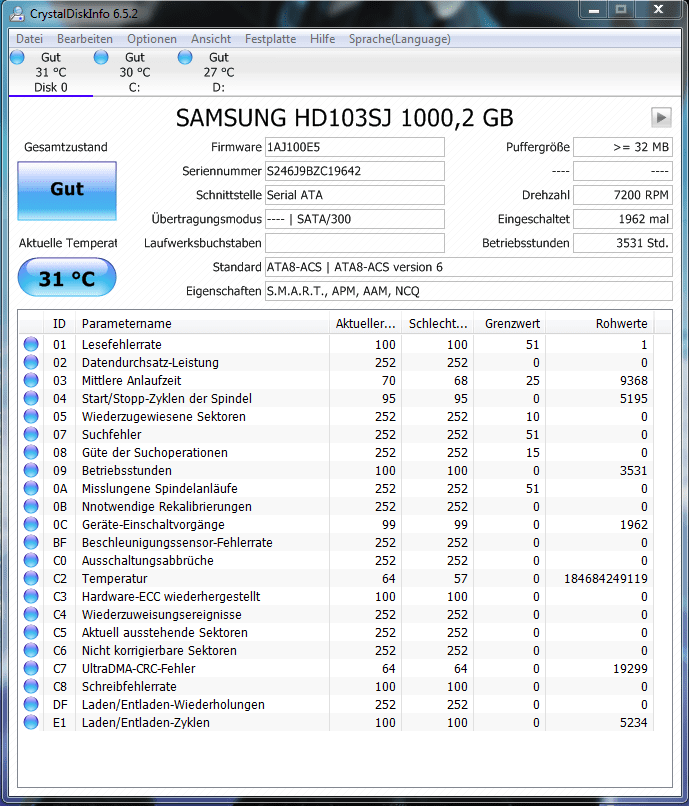Click status icon for Hardware-ECC wiederhergestellt row

point(31,596)
